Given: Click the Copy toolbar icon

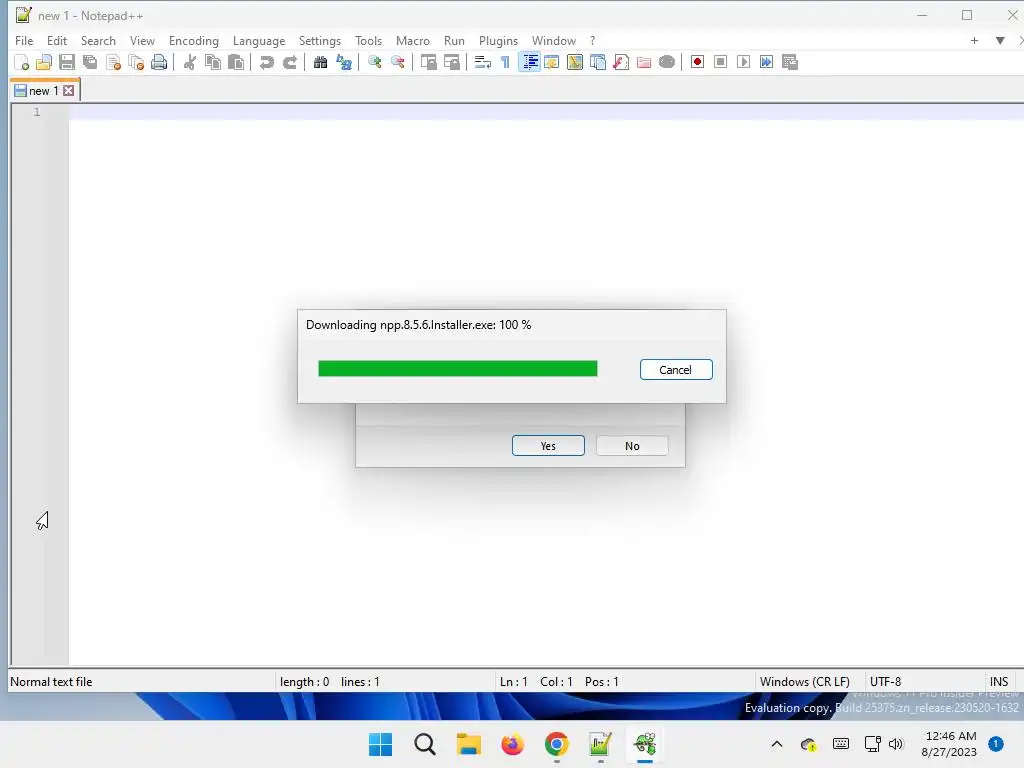Looking at the screenshot, I should click(x=213, y=62).
